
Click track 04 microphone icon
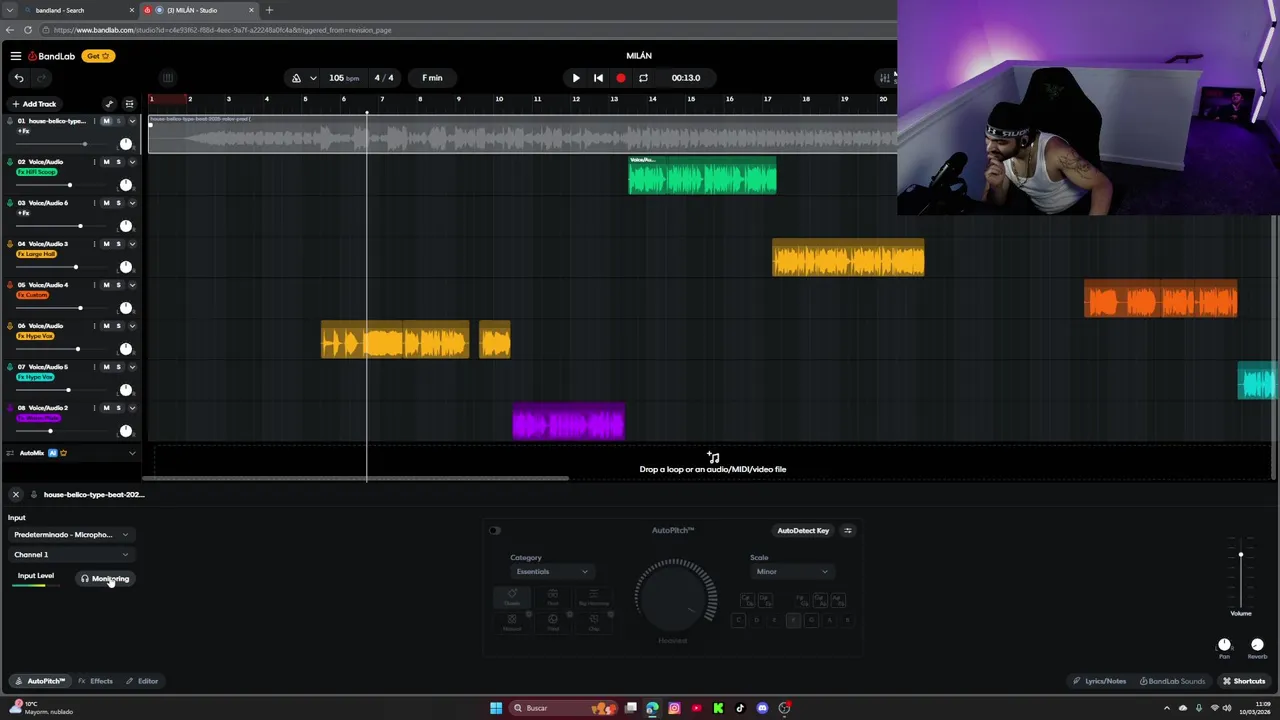pos(10,244)
